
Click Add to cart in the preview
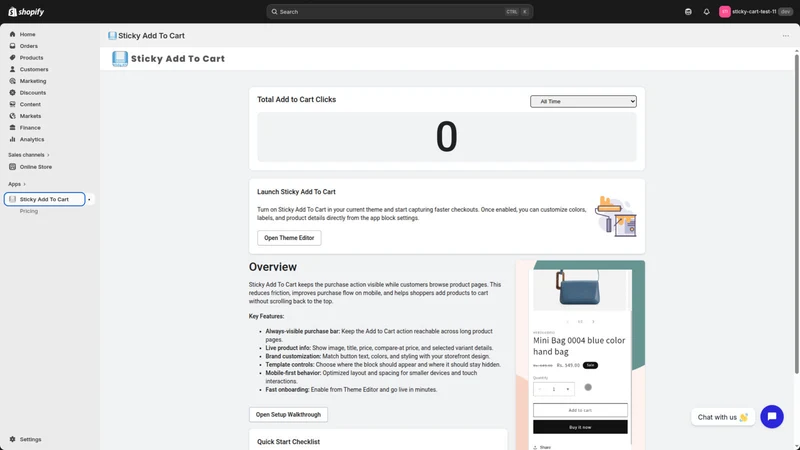580,410
